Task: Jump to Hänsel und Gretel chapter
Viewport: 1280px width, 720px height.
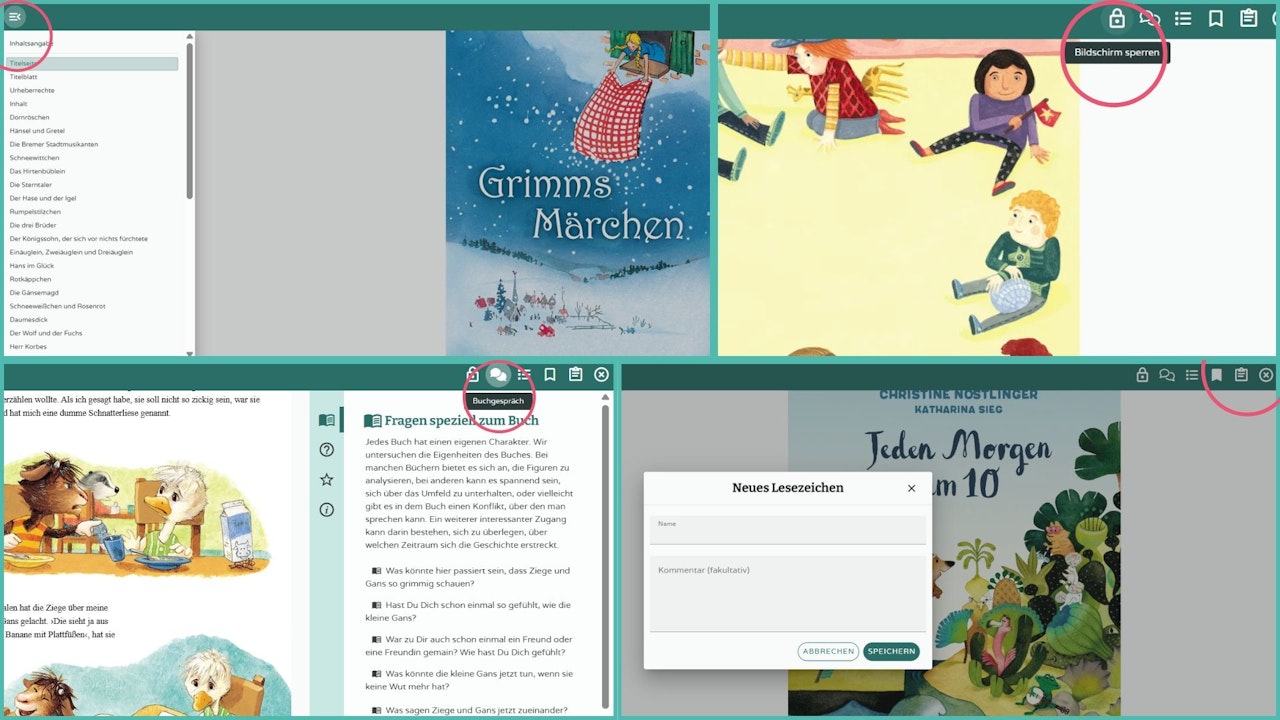Action: pos(36,131)
